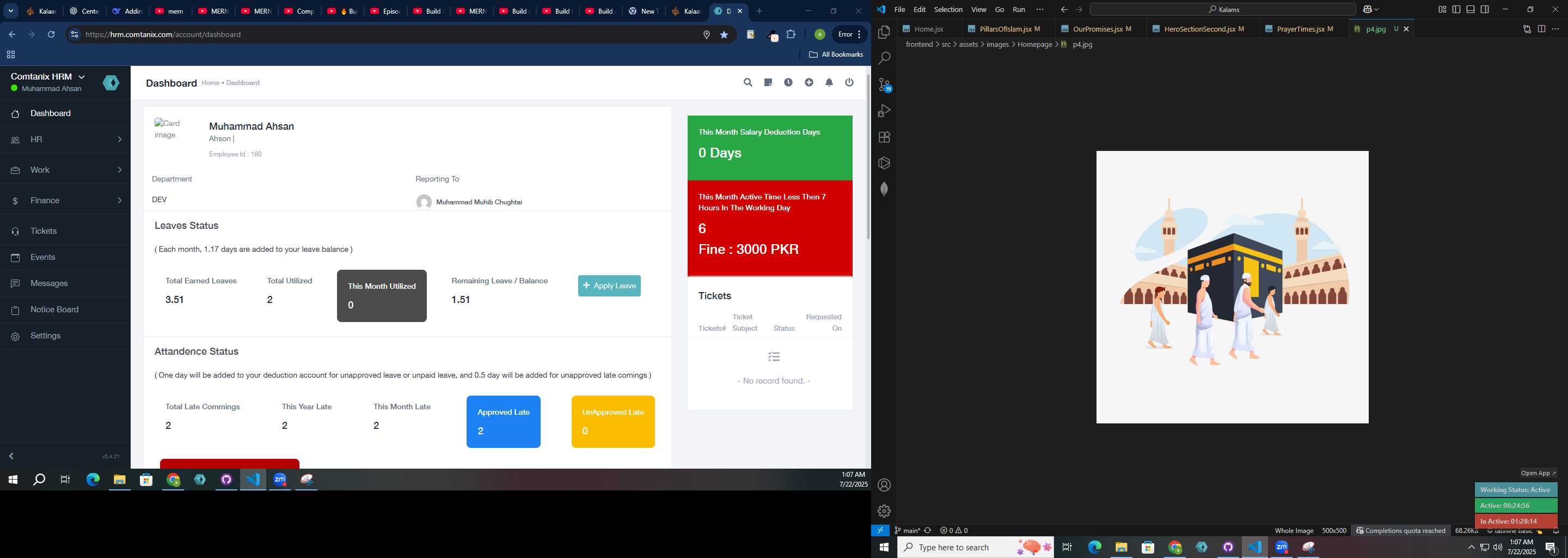Click Windows taskbar search box
The width and height of the screenshot is (1568, 558).
pyautogui.click(x=976, y=548)
